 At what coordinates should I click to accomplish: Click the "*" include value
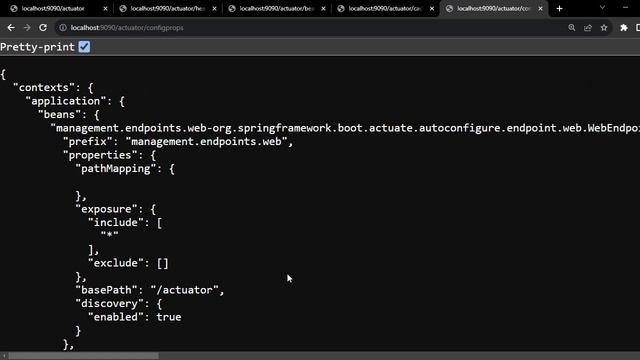point(109,236)
